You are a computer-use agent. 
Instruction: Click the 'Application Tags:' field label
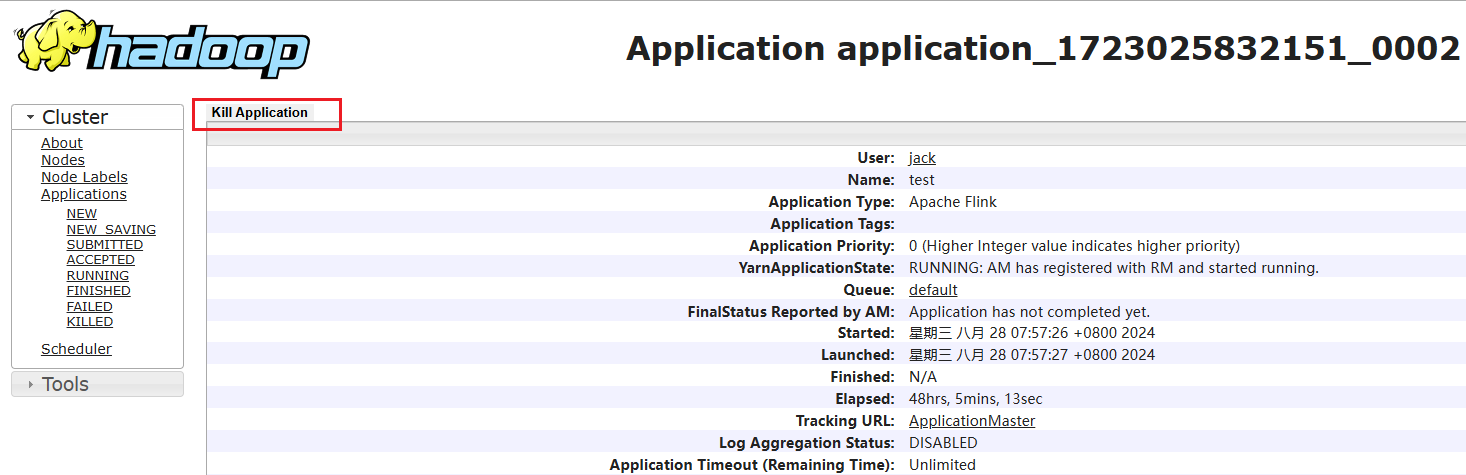click(x=833, y=224)
